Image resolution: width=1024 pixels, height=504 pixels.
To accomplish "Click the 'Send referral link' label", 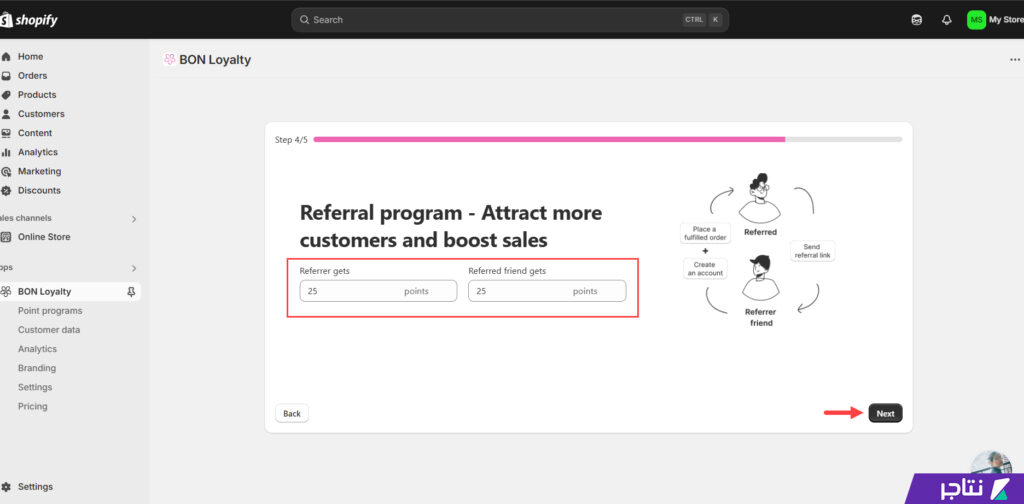I will point(812,251).
